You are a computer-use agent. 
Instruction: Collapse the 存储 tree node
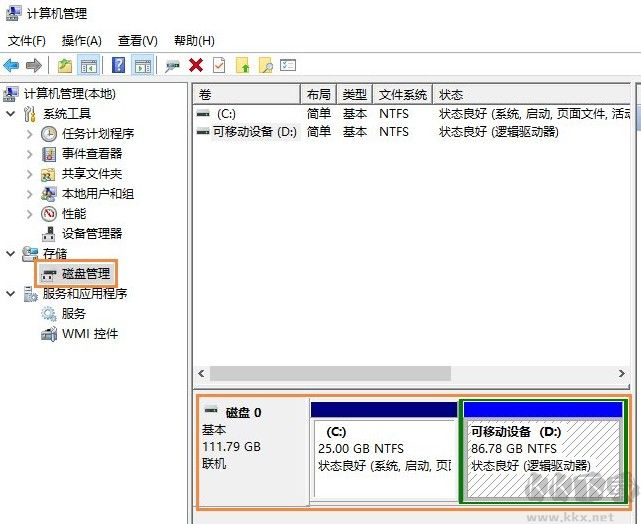click(x=11, y=253)
